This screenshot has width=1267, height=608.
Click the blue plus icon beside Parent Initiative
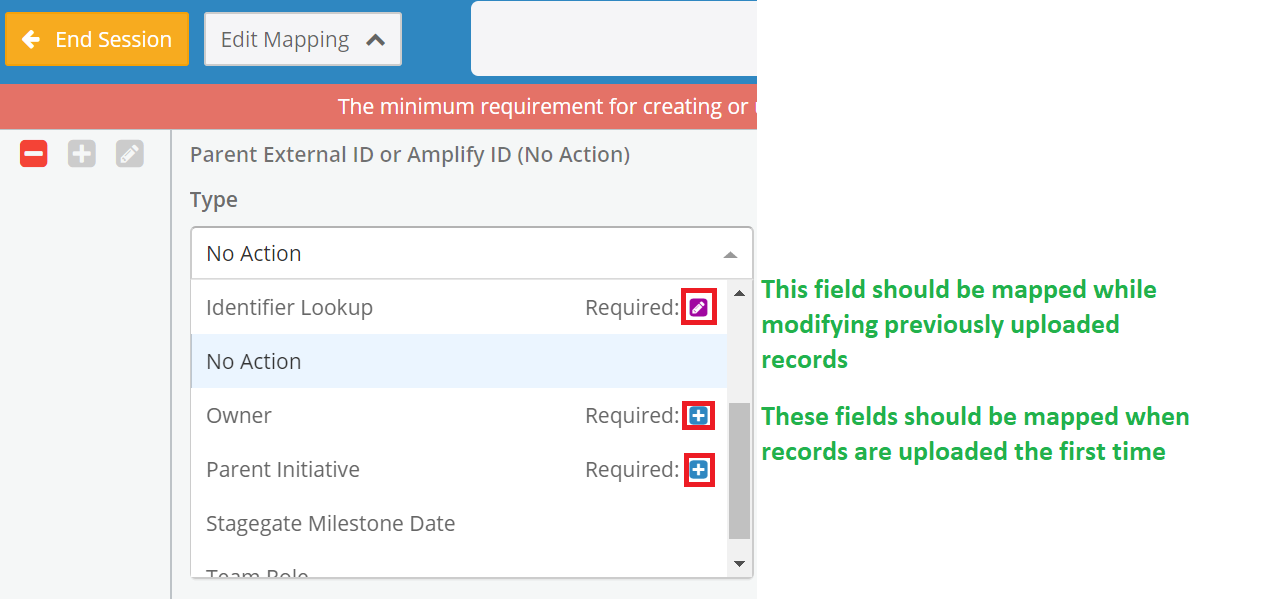point(699,469)
